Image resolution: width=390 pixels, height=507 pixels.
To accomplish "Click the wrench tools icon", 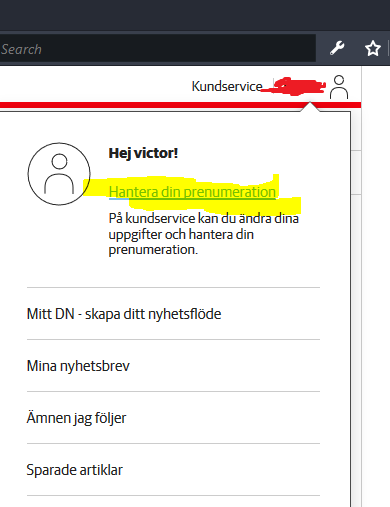I will pos(337,48).
